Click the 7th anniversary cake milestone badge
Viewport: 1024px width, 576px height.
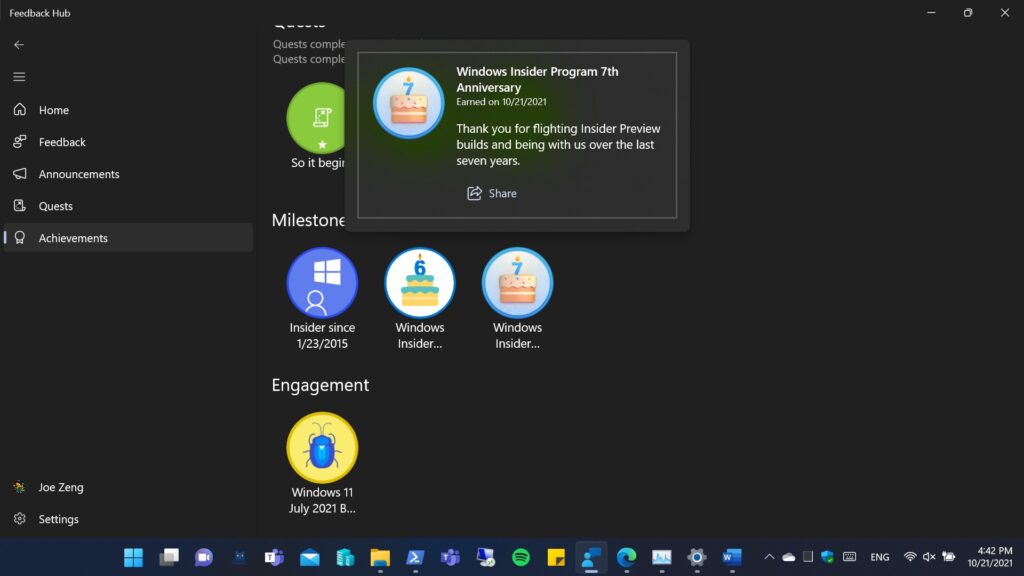(x=517, y=283)
